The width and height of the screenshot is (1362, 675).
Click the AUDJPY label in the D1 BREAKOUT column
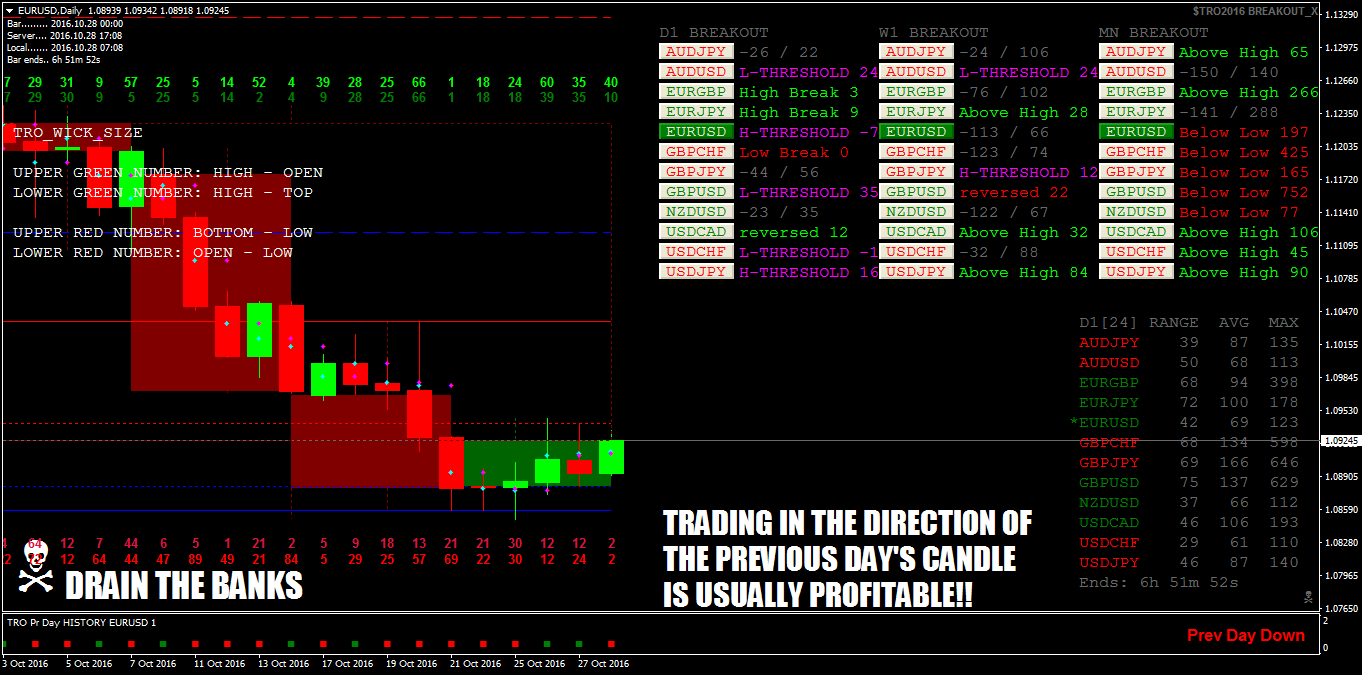tap(696, 51)
